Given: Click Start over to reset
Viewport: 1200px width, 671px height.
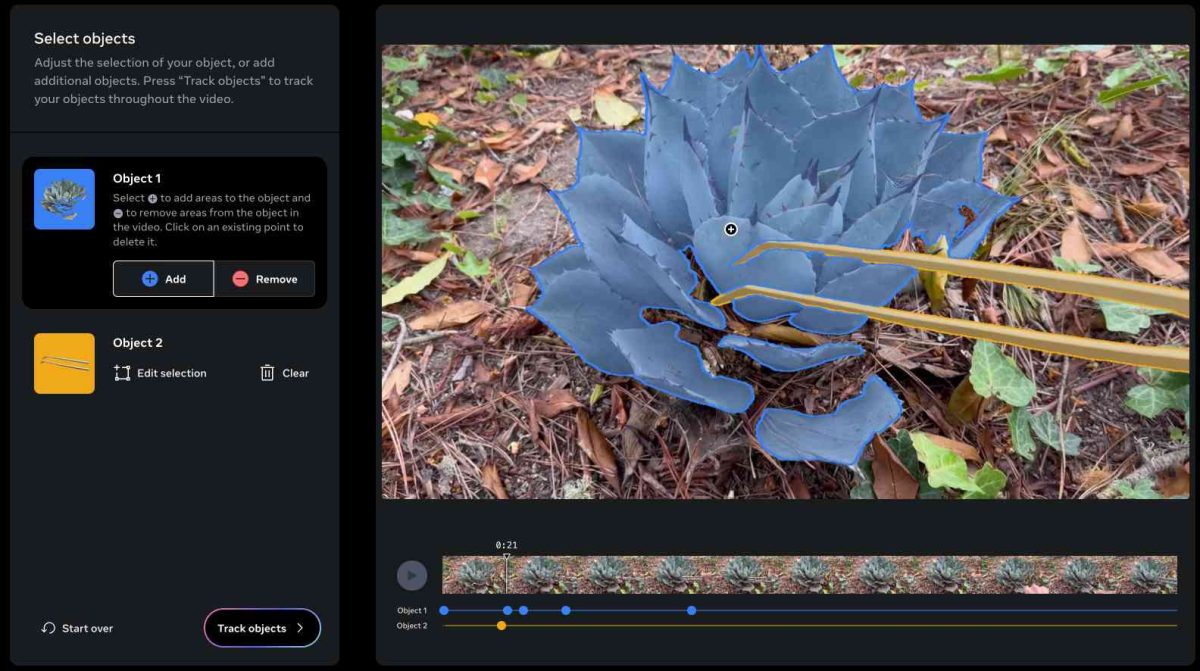Looking at the screenshot, I should click(77, 628).
